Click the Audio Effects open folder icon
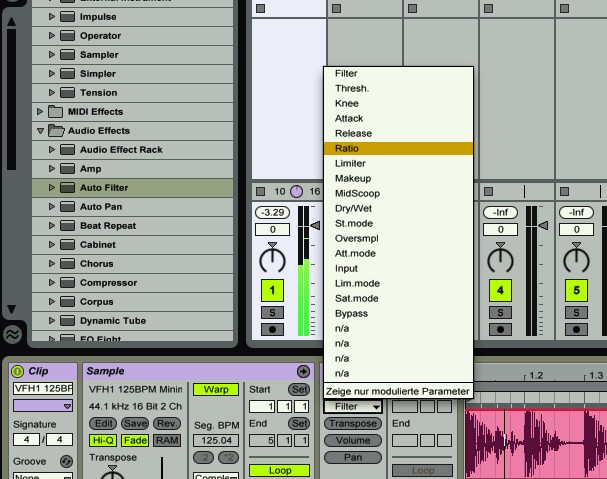Viewport: 607px width, 479px height. pyautogui.click(x=56, y=130)
